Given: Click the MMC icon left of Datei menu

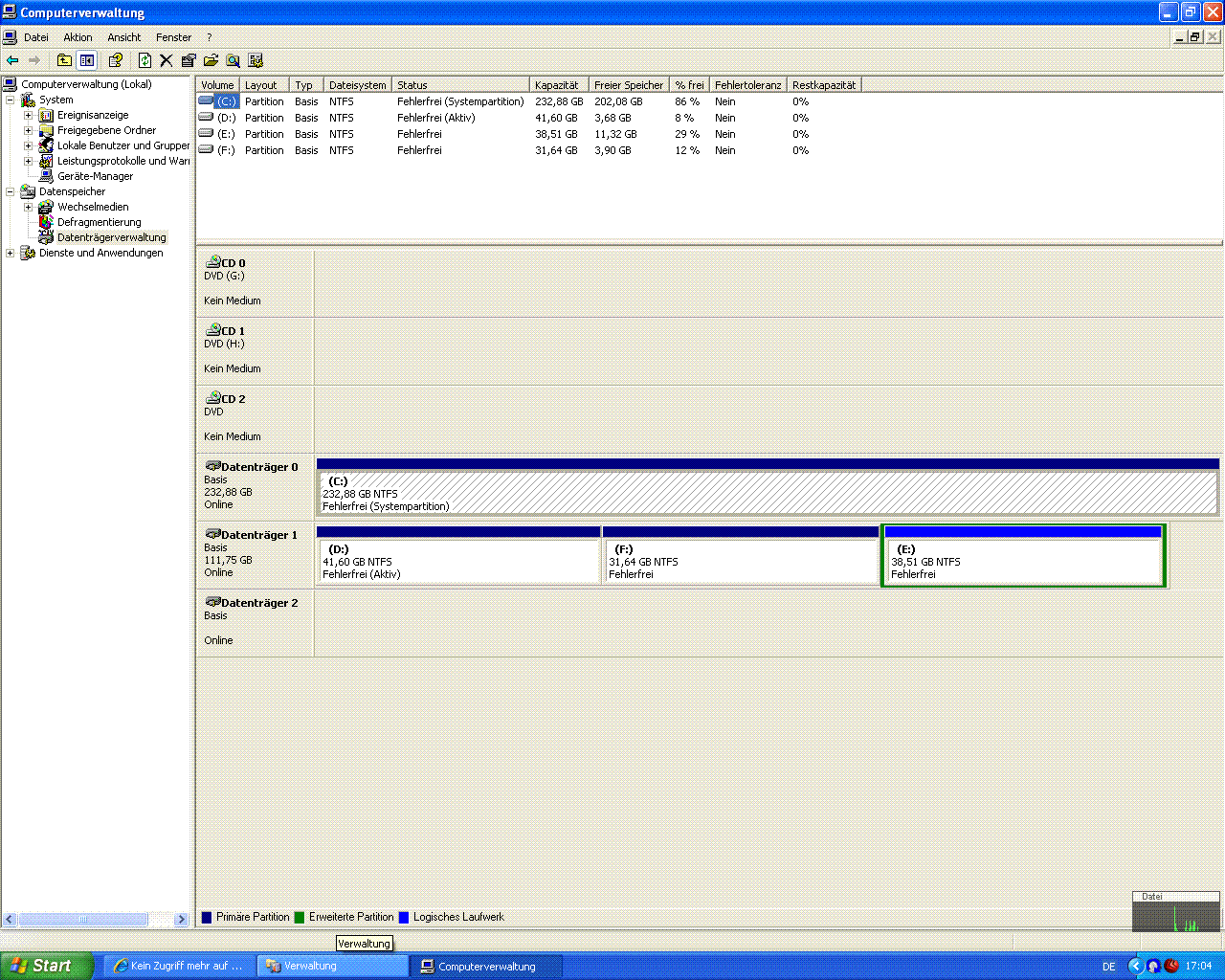Looking at the screenshot, I should [x=10, y=37].
